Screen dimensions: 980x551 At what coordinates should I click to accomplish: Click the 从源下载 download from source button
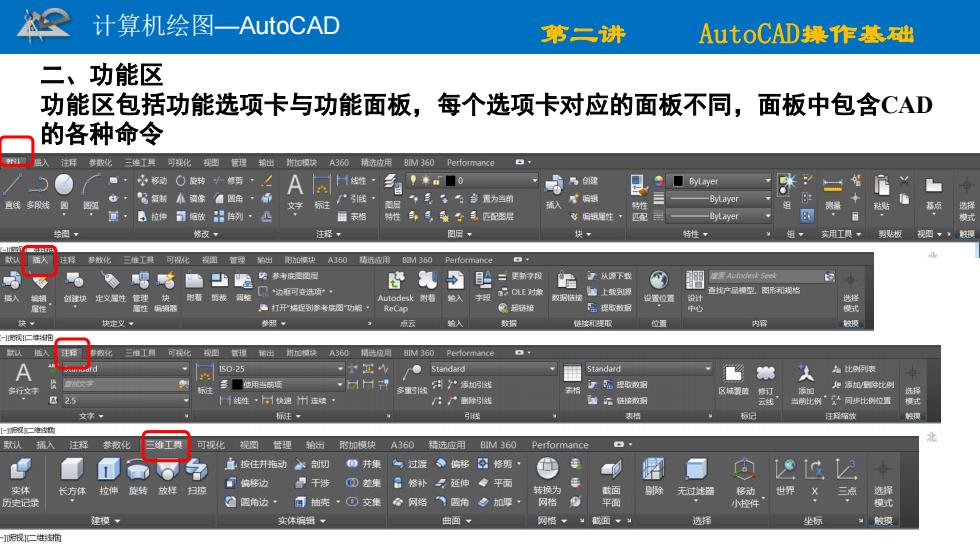click(609, 276)
